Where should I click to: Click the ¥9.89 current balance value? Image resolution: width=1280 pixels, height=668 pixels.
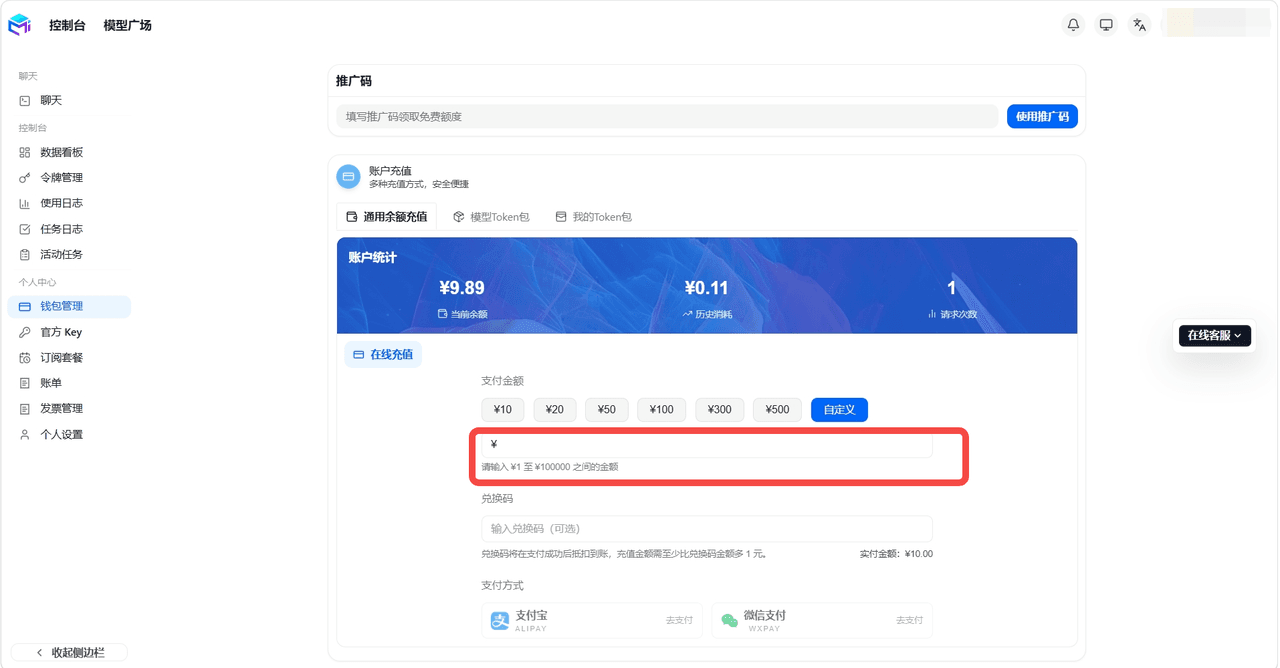click(x=462, y=288)
